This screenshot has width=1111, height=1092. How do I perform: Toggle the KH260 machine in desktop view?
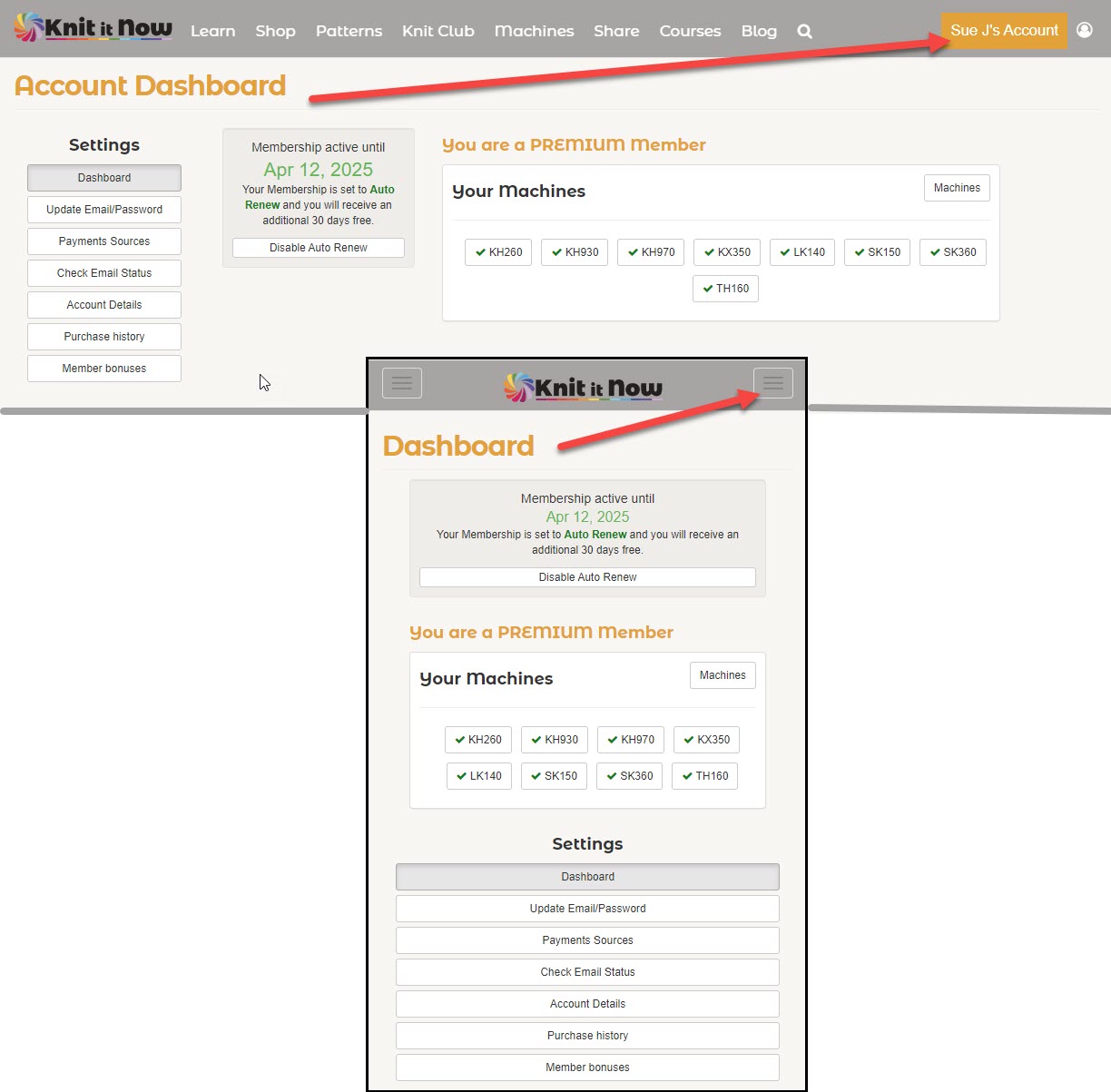tap(498, 252)
